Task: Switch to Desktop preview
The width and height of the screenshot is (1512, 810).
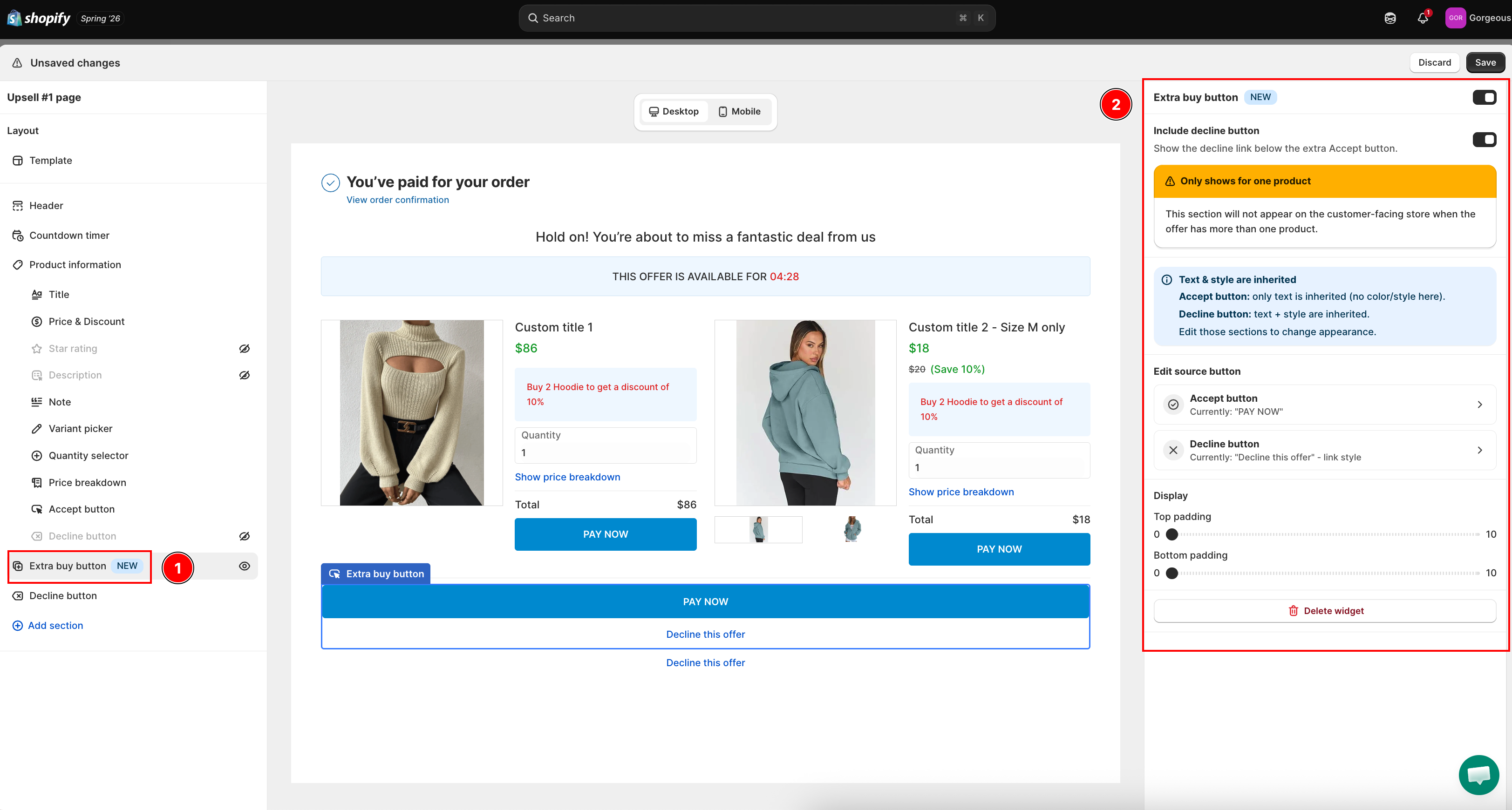Action: (x=674, y=111)
